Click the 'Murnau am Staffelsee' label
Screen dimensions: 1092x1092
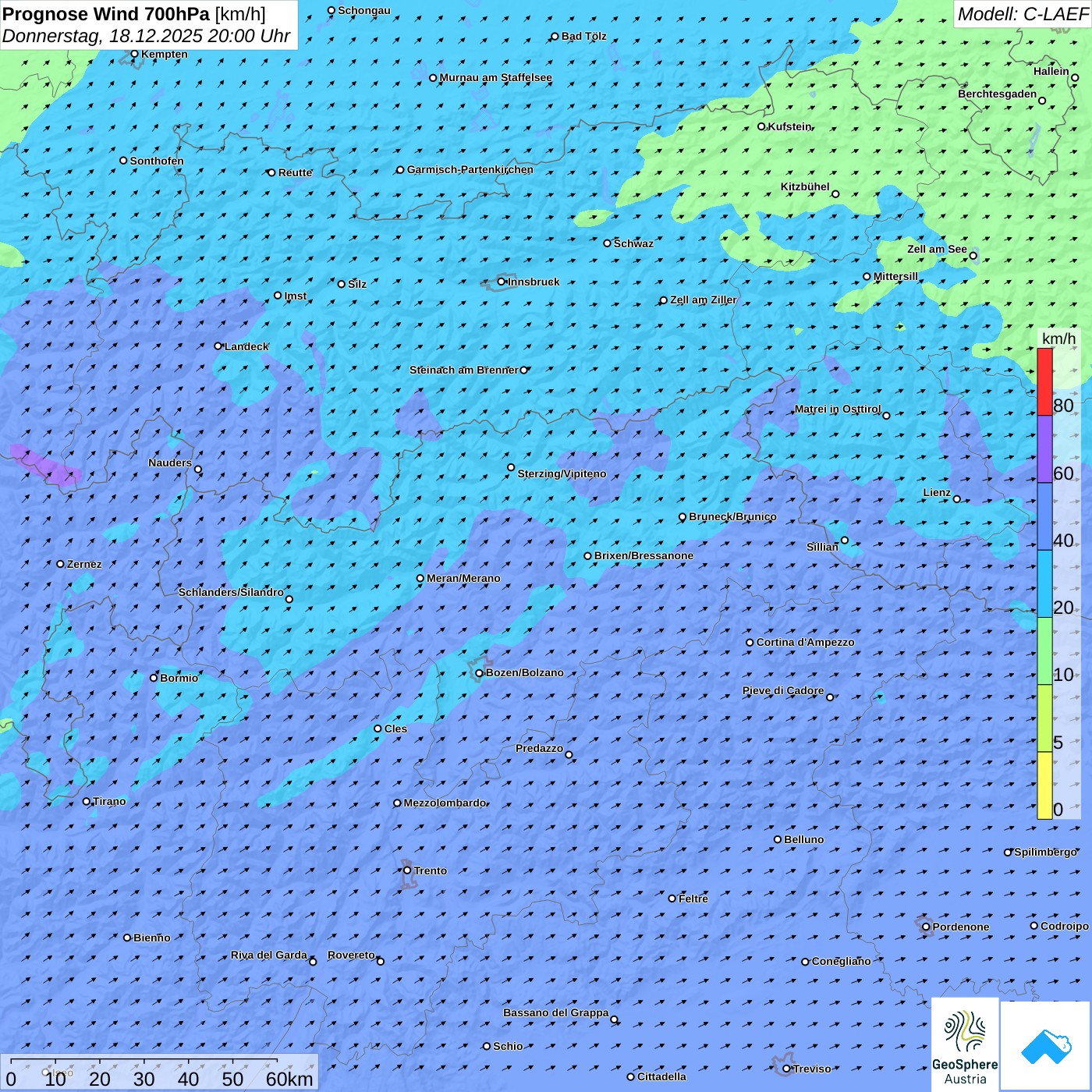(496, 78)
